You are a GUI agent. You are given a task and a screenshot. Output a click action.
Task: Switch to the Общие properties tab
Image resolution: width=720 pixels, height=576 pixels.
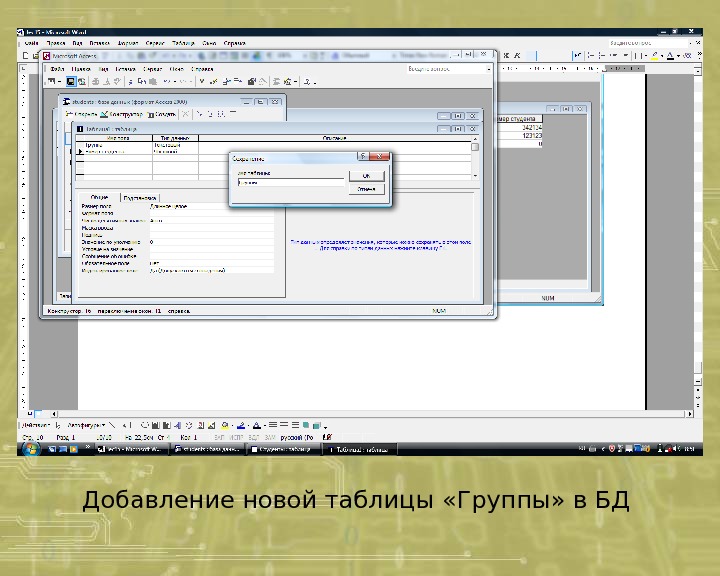click(x=99, y=197)
